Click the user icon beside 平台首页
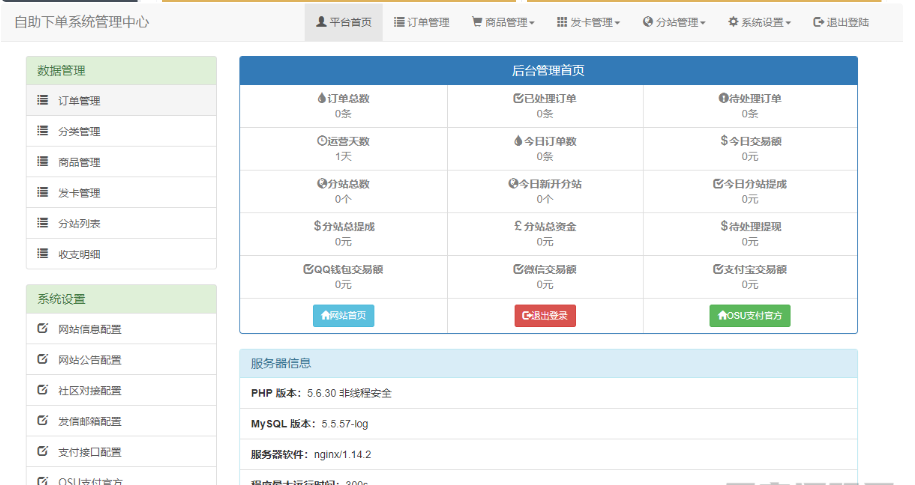The height and width of the screenshot is (485, 915). 321,22
